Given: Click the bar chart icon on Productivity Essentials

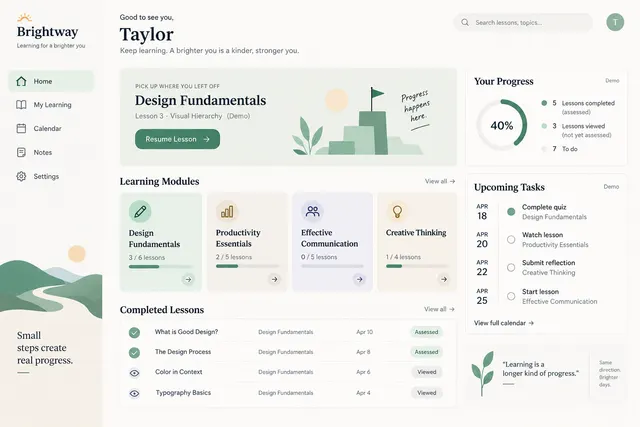Looking at the screenshot, I should (227, 211).
